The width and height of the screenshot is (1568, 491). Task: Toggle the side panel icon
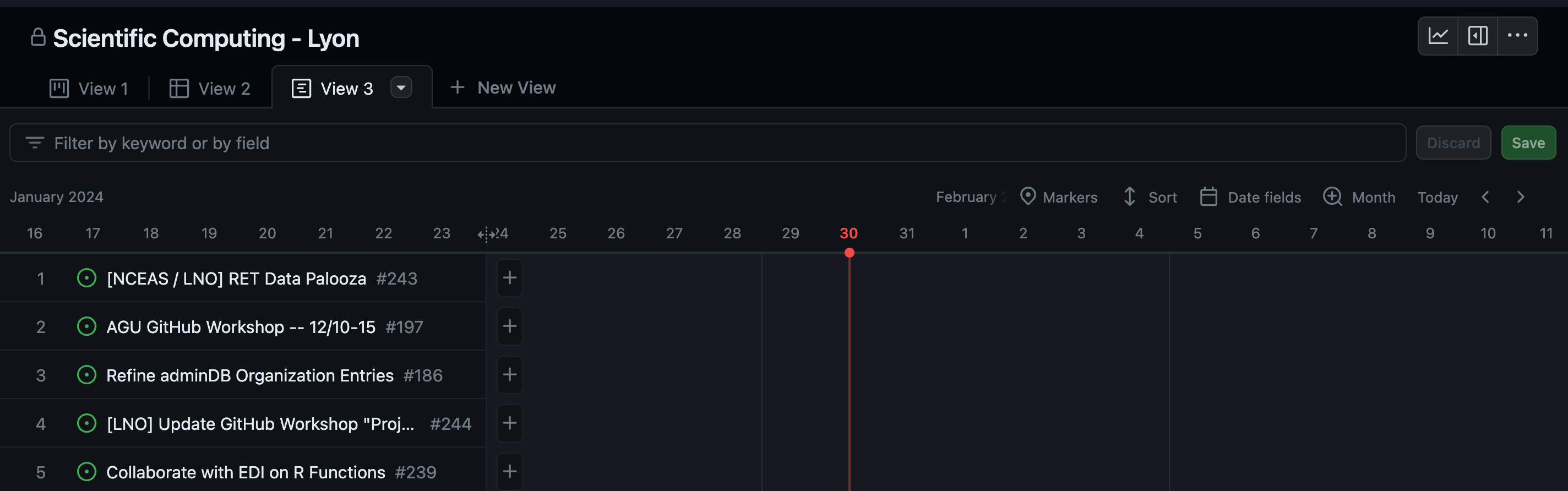tap(1477, 36)
